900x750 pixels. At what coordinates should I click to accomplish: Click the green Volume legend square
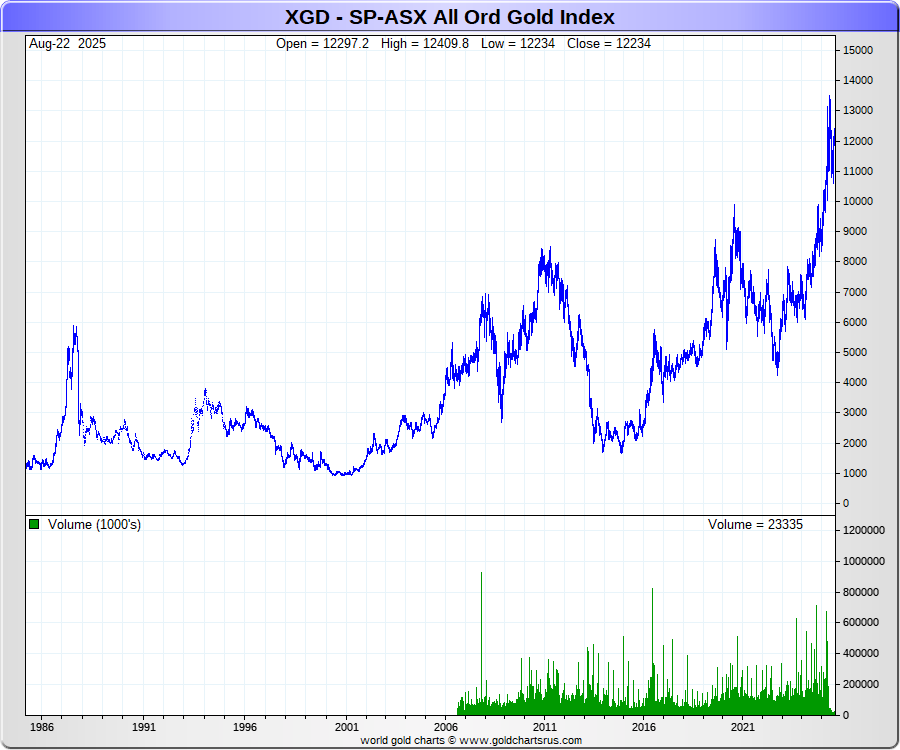tap(34, 524)
